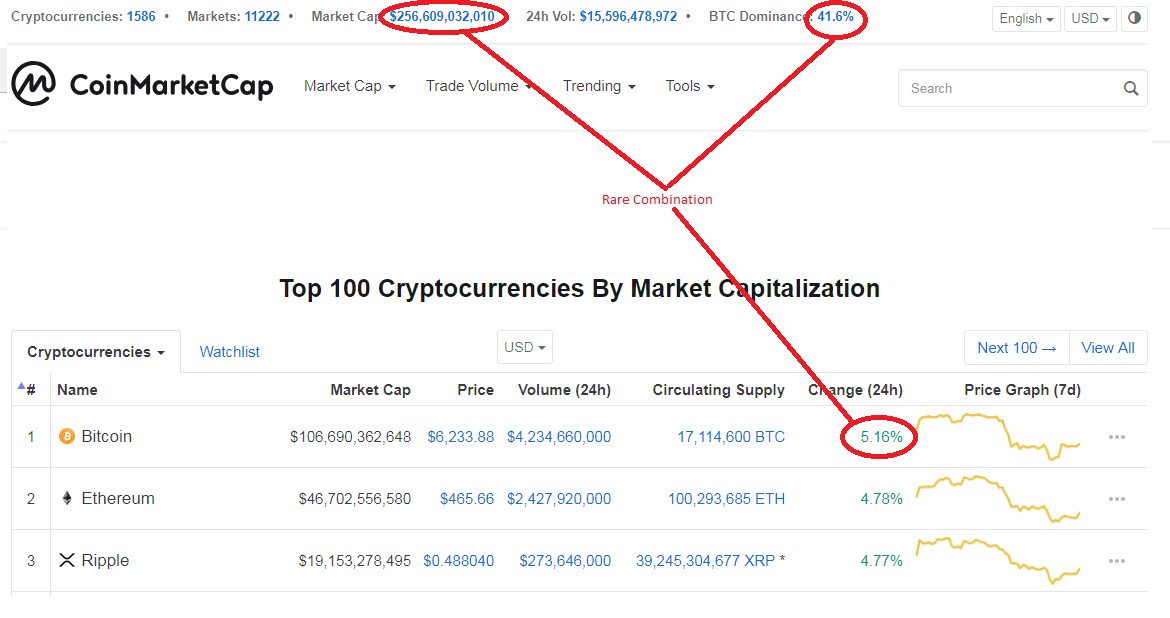Toggle the night mode contrast icon
This screenshot has width=1170, height=618.
[1134, 18]
